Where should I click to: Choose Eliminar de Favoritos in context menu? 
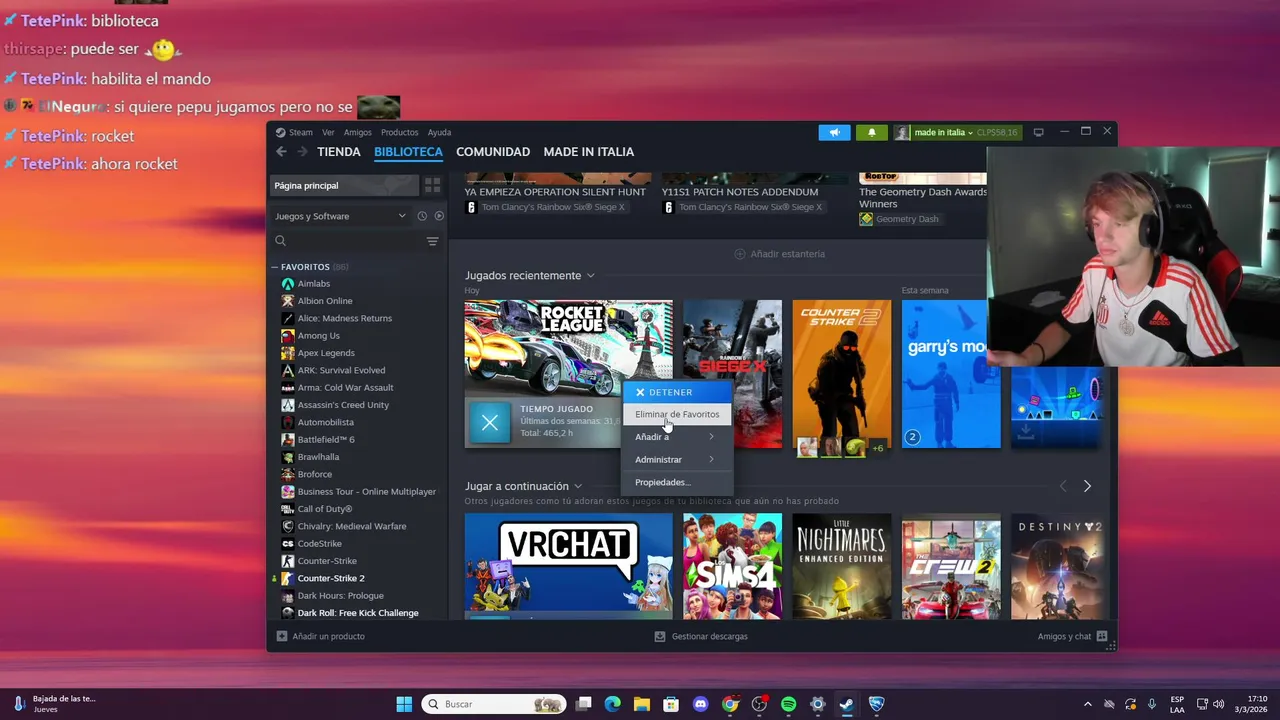coord(676,414)
